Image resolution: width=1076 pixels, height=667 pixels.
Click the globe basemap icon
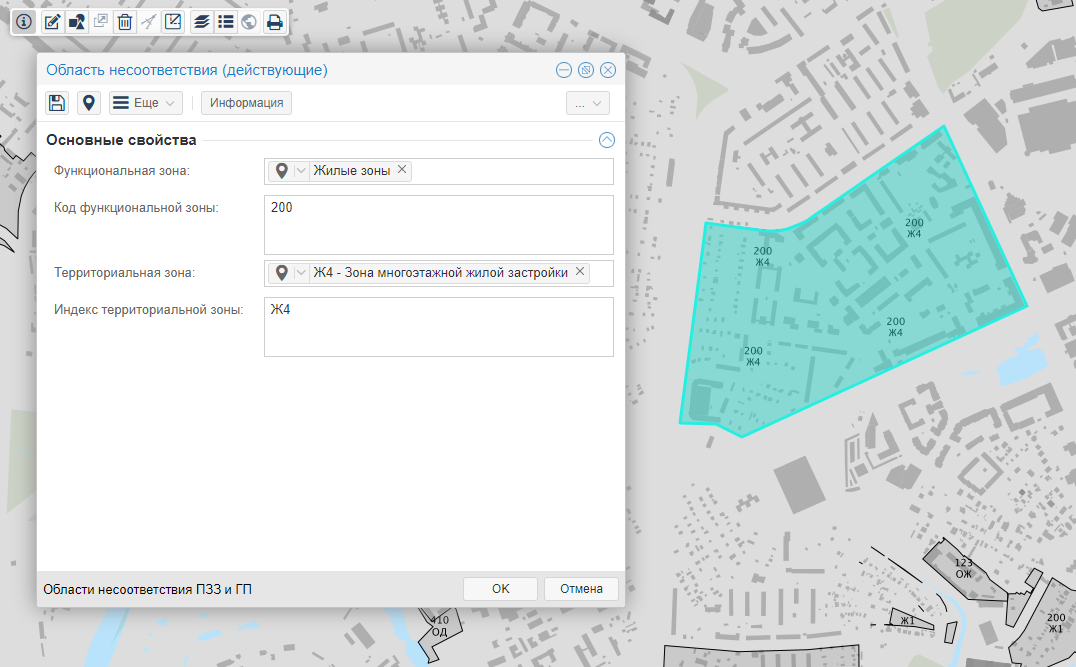click(250, 22)
